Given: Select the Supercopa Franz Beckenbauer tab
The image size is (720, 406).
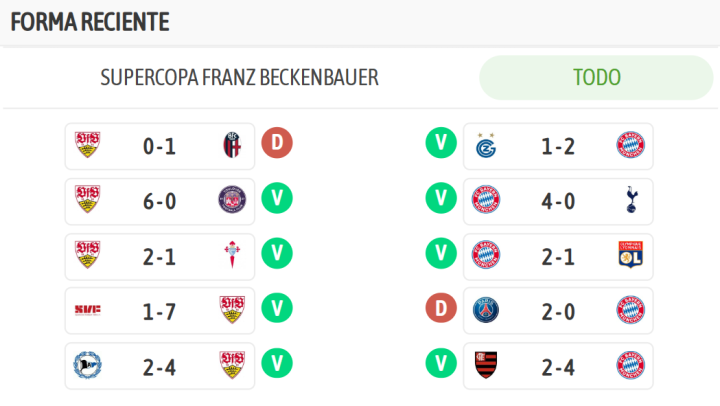Looking at the screenshot, I should point(240,77).
